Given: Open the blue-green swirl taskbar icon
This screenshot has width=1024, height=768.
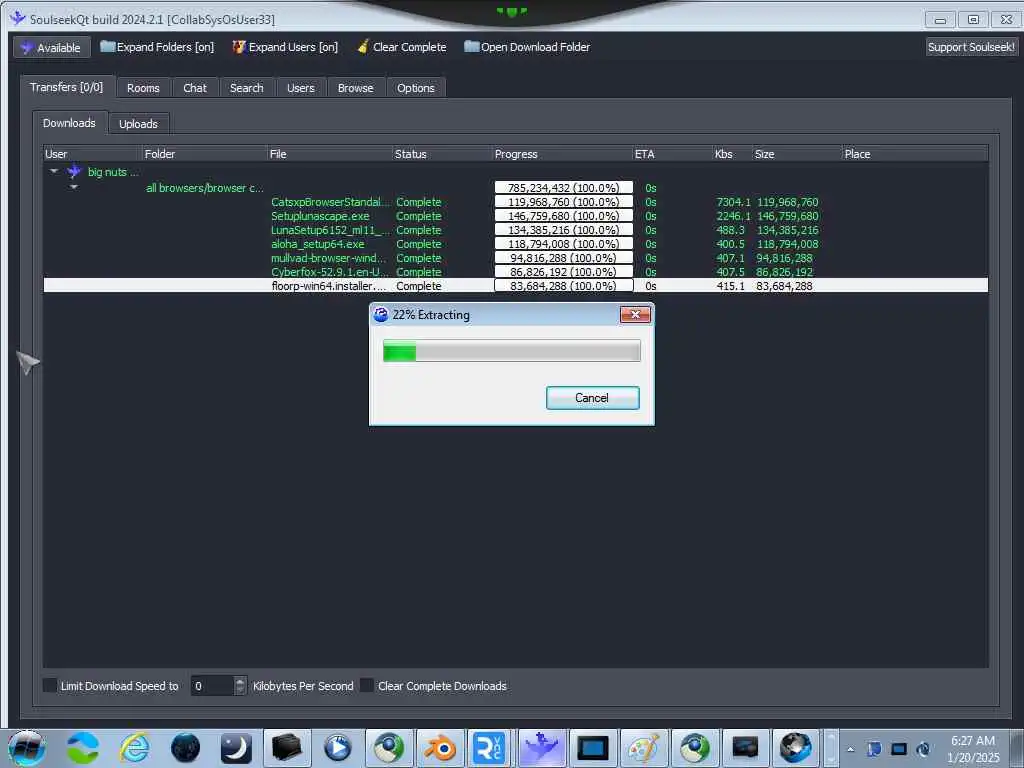Looking at the screenshot, I should tap(83, 748).
